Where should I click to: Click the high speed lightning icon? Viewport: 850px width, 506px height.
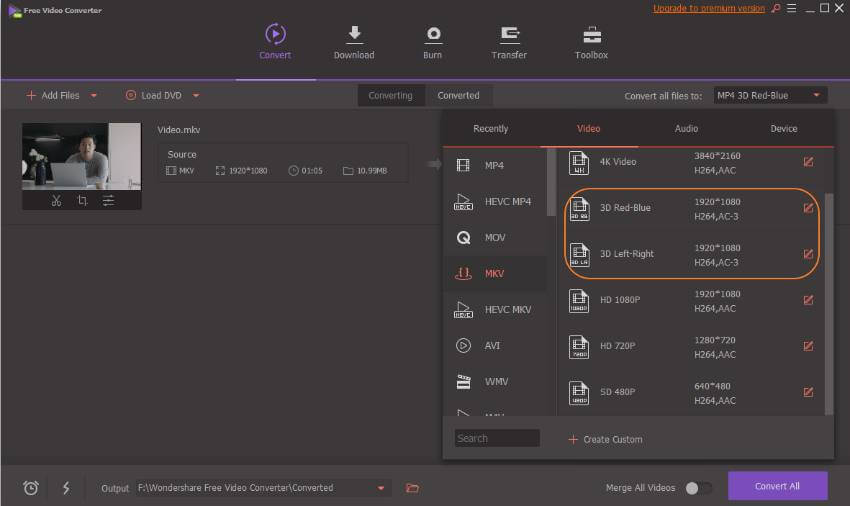(66, 488)
